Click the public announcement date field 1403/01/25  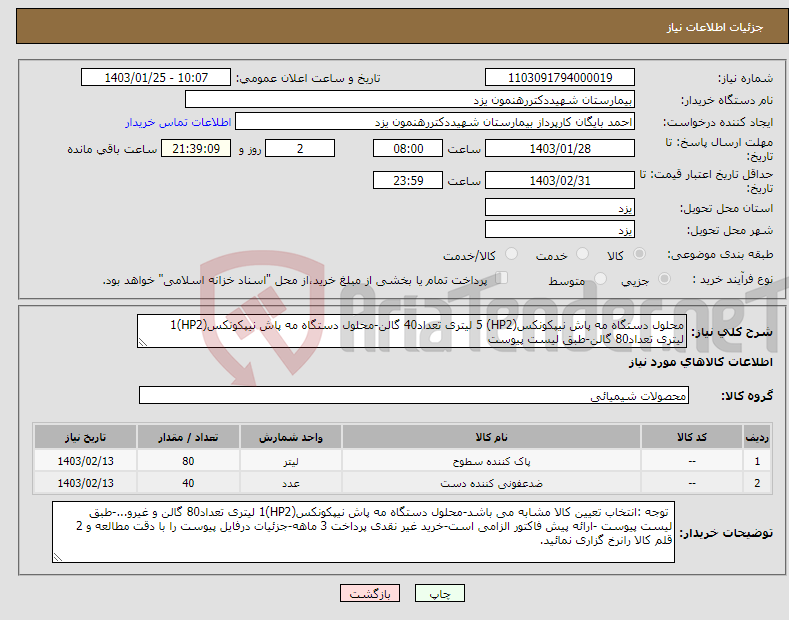coord(156,78)
